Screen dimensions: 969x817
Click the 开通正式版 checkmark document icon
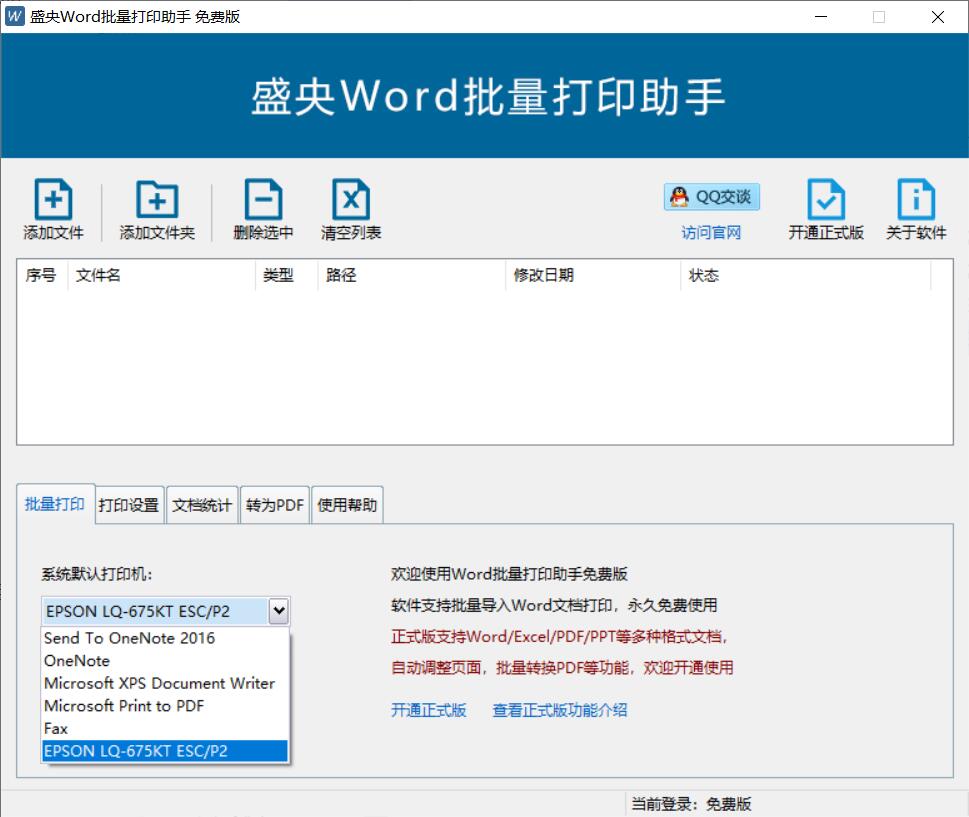click(x=826, y=199)
